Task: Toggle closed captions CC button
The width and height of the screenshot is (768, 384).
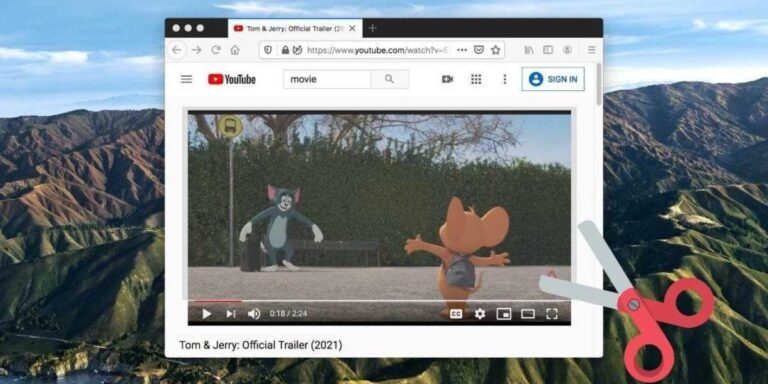Action: click(456, 314)
